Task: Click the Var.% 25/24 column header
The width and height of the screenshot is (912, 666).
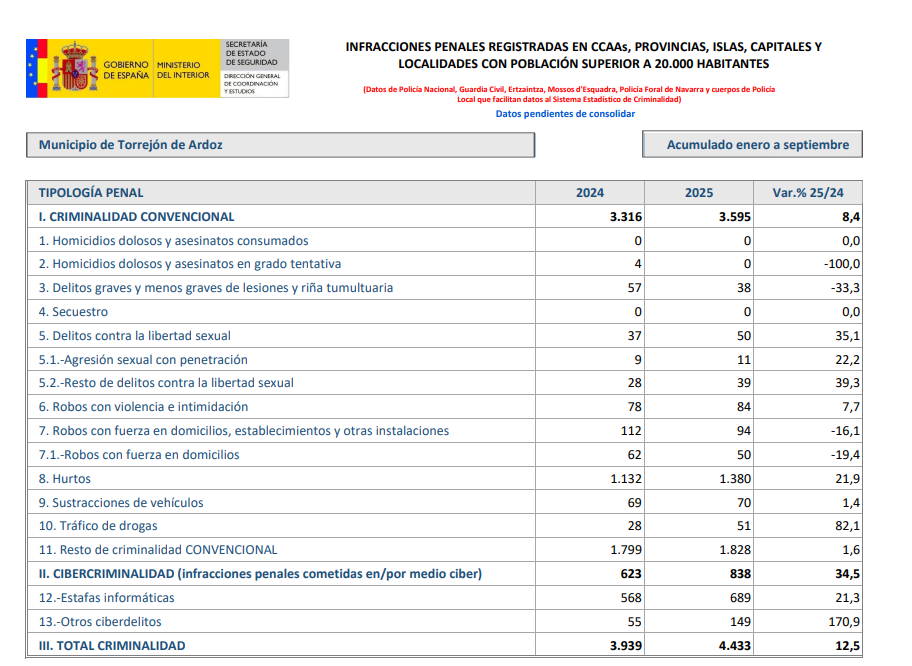Action: (x=808, y=193)
